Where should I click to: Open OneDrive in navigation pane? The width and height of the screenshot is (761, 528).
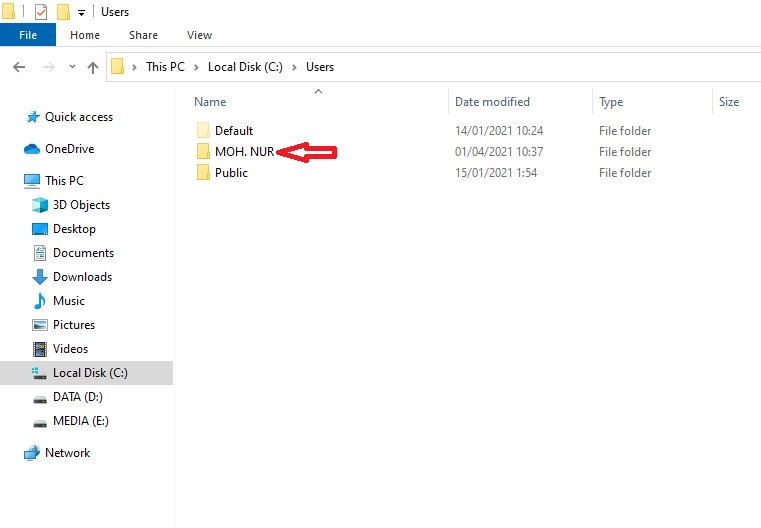(69, 149)
